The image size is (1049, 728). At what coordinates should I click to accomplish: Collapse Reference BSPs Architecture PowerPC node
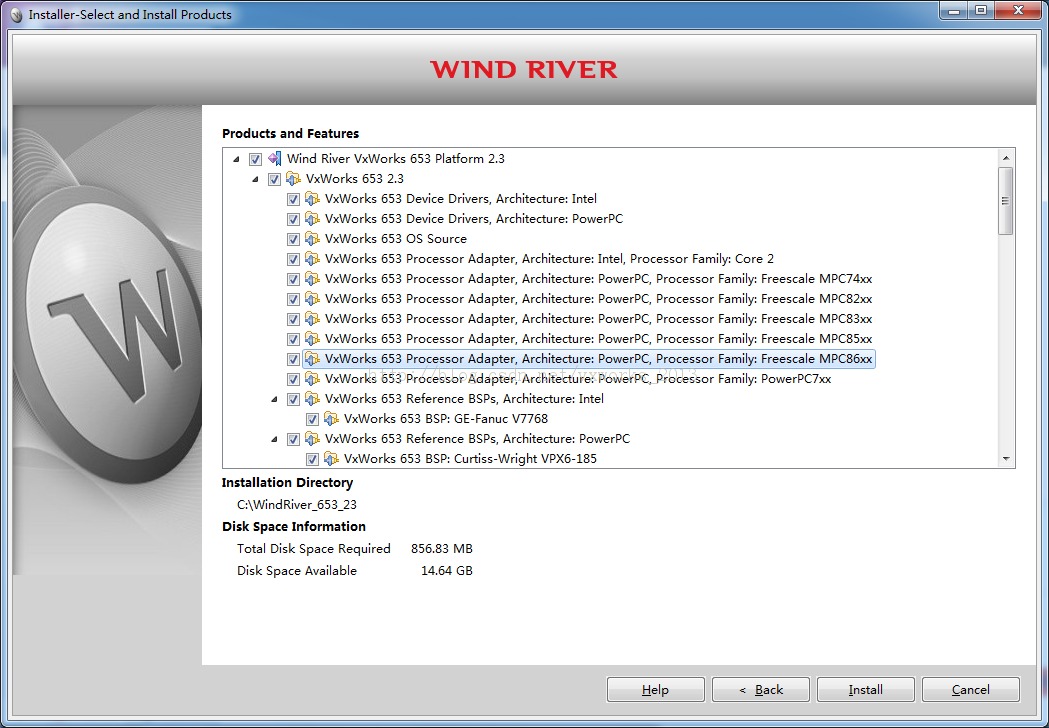click(274, 440)
